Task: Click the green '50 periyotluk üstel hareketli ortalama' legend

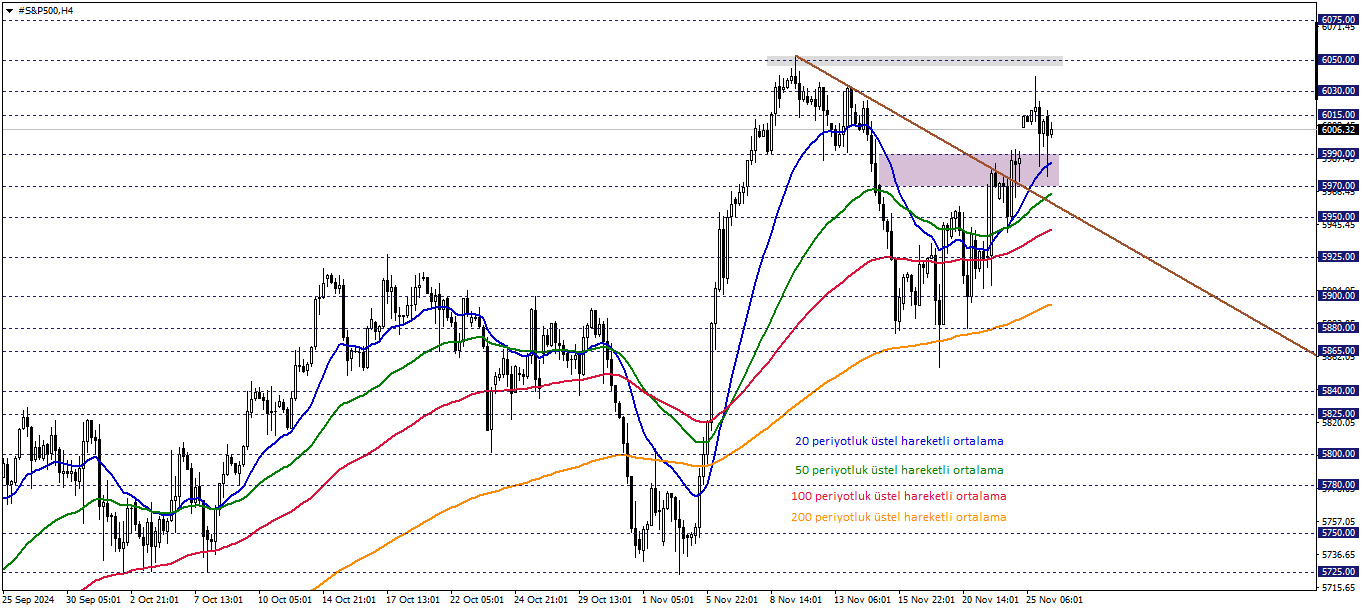Action: 899,470
